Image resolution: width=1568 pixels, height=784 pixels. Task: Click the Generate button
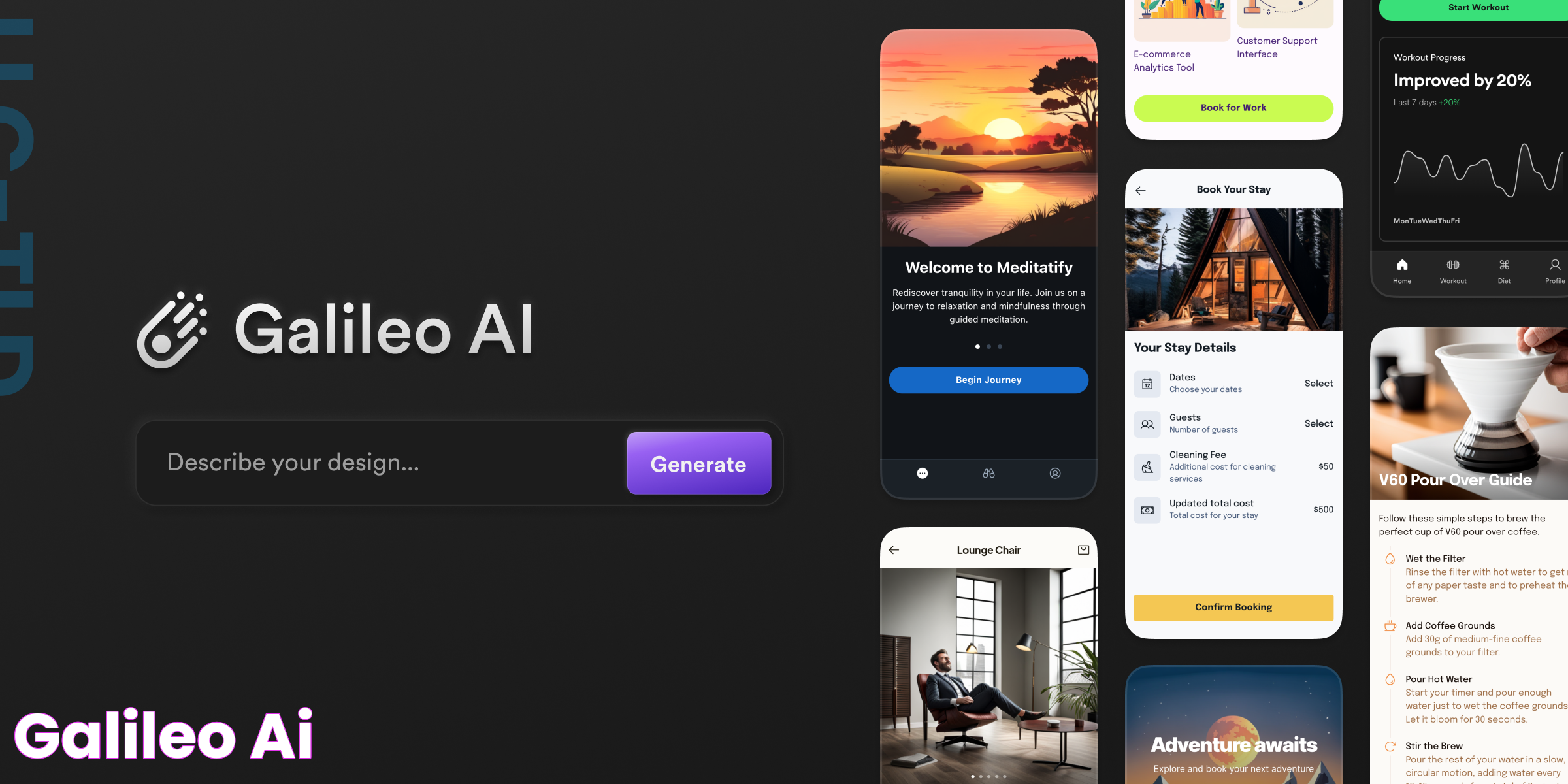click(698, 463)
